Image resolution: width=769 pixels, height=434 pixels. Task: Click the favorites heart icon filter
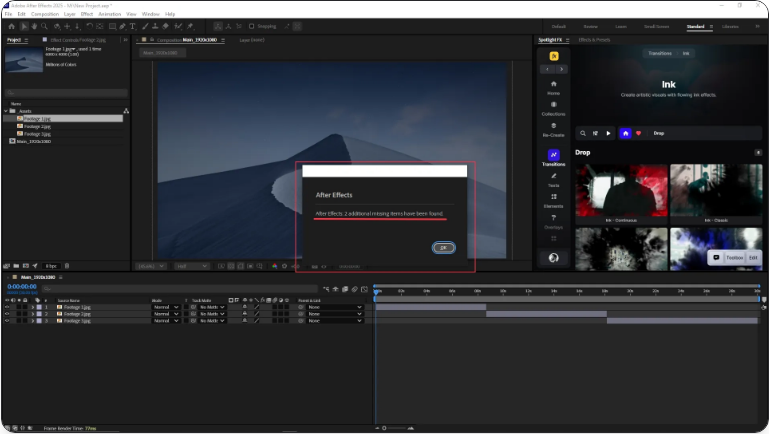click(x=639, y=132)
